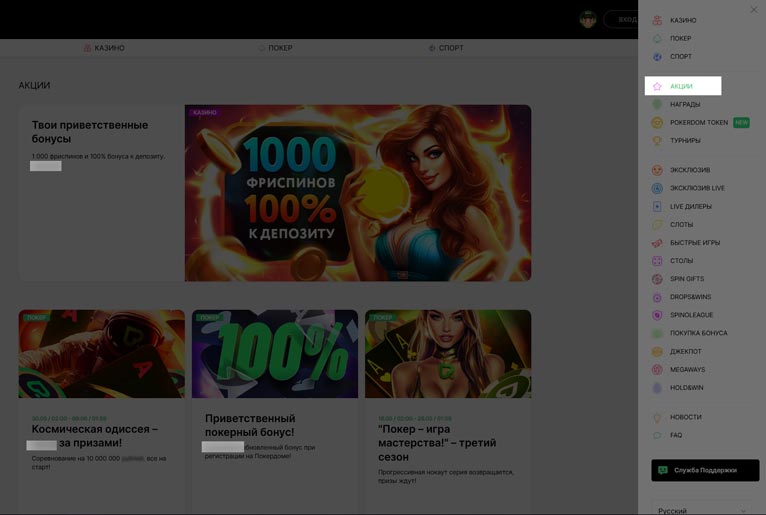Open Новости link in the sidebar
This screenshot has height=515, width=766.
coord(685,417)
